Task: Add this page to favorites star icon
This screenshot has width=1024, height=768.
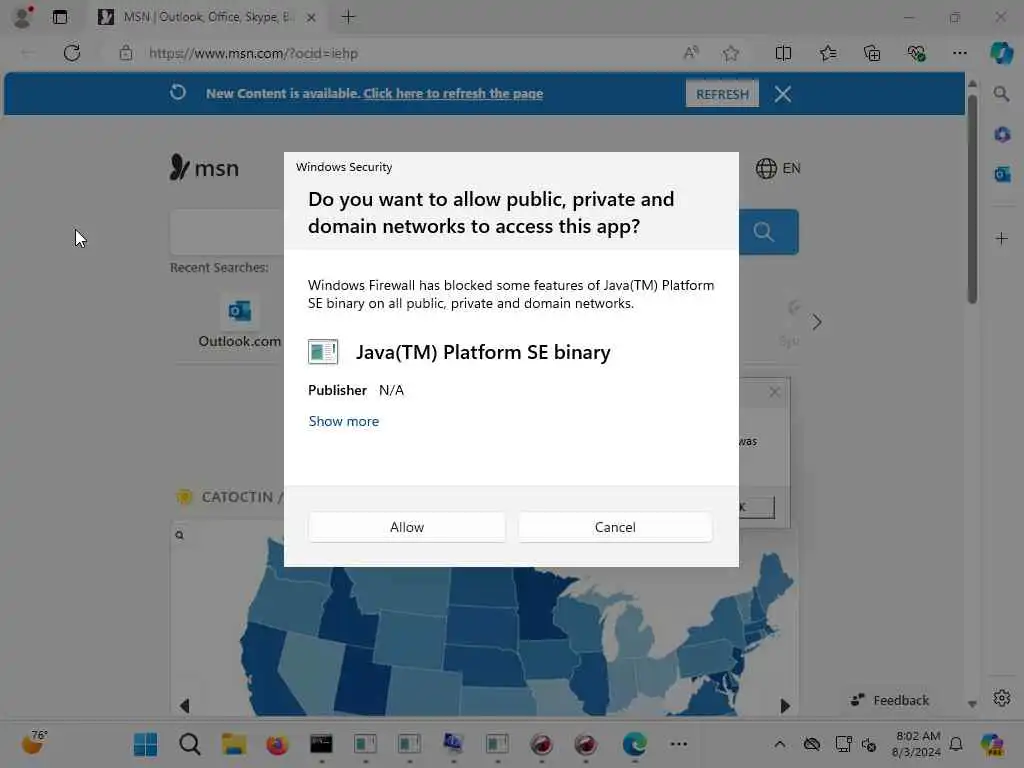Action: click(x=731, y=53)
